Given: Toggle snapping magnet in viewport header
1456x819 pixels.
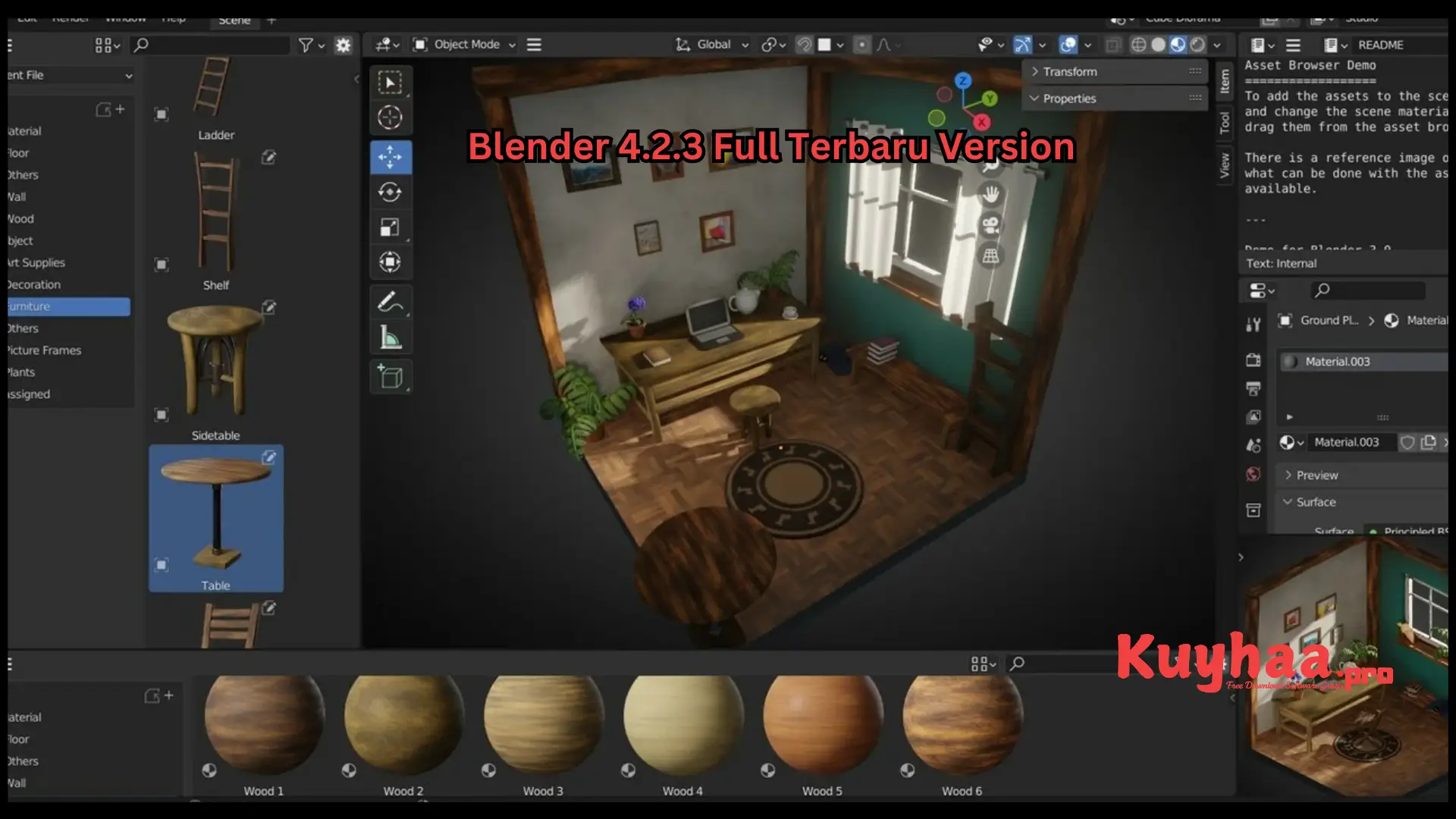Looking at the screenshot, I should (x=805, y=45).
